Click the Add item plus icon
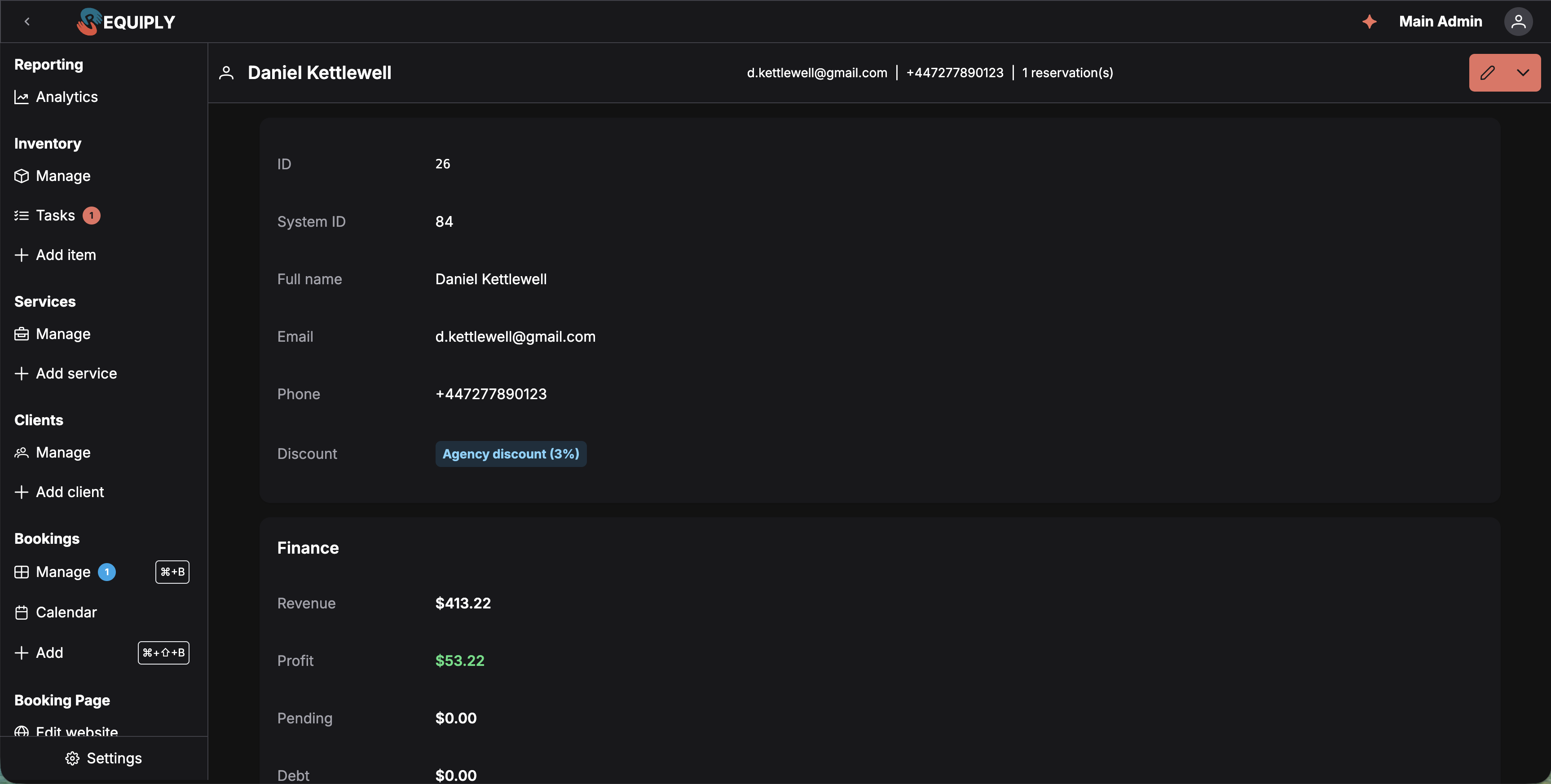1551x784 pixels. pyautogui.click(x=22, y=255)
